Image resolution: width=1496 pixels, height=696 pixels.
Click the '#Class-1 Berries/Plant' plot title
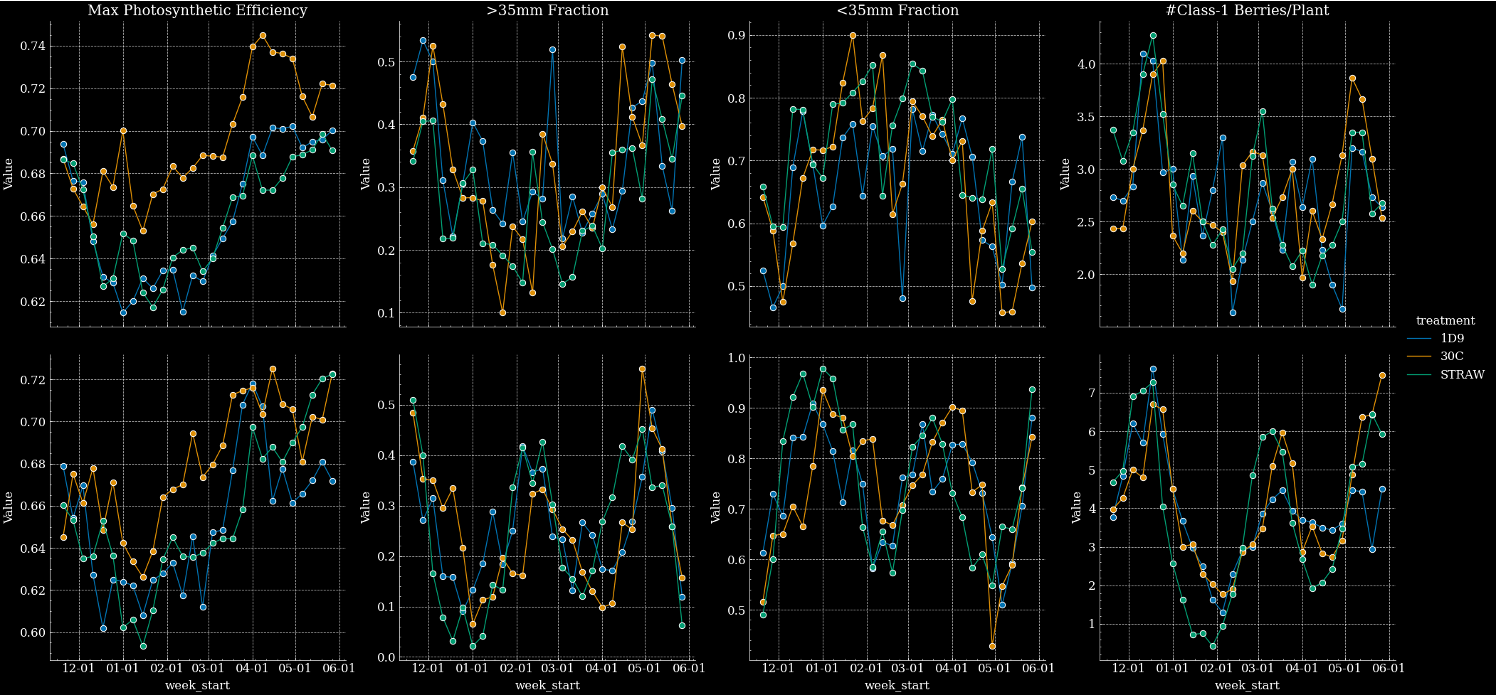click(x=1246, y=10)
